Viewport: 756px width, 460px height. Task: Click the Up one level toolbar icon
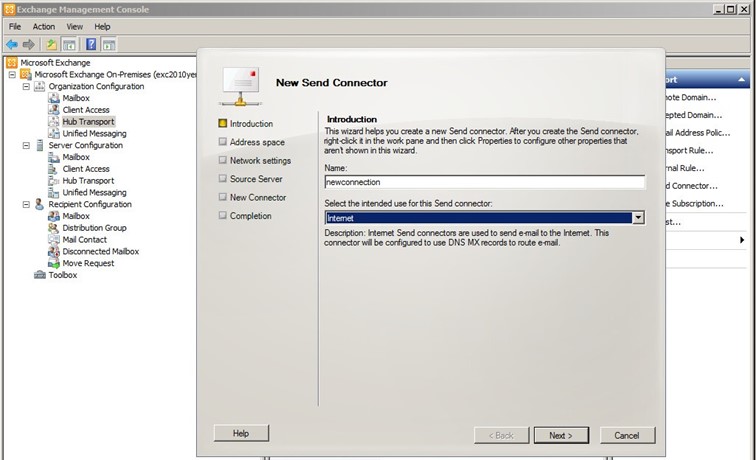tap(51, 45)
